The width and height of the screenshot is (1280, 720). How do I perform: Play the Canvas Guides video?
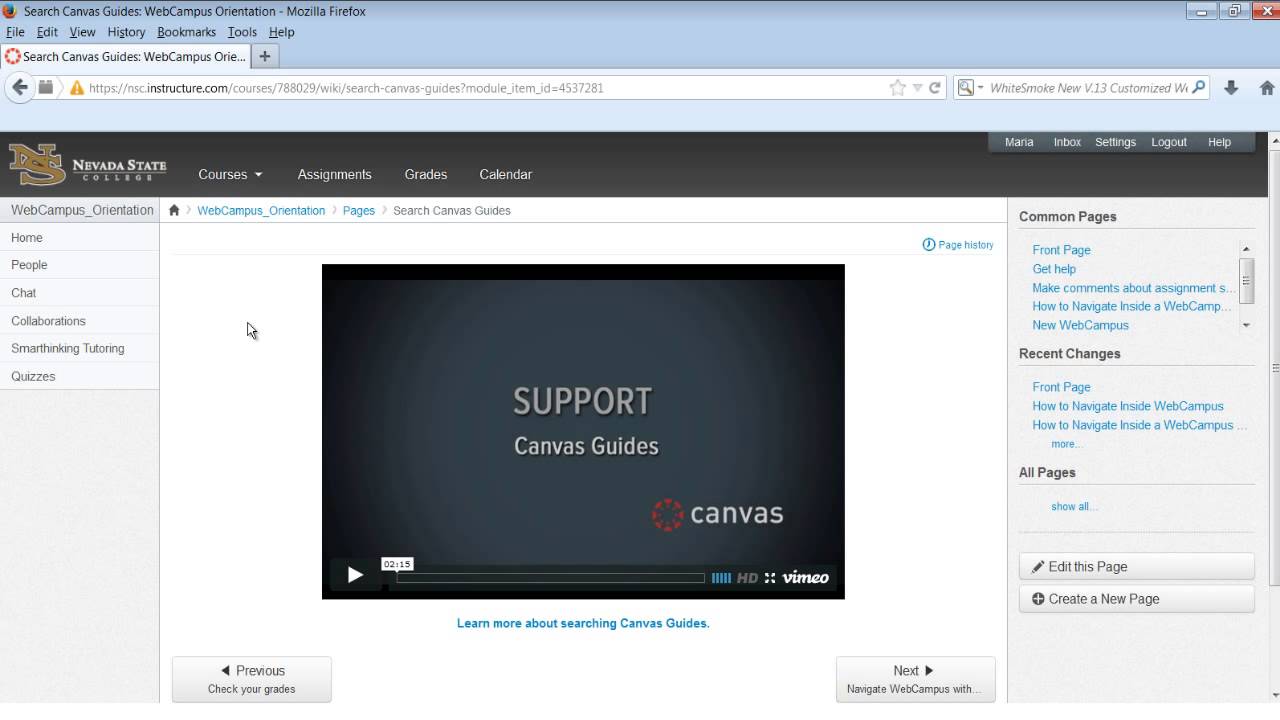[355, 575]
